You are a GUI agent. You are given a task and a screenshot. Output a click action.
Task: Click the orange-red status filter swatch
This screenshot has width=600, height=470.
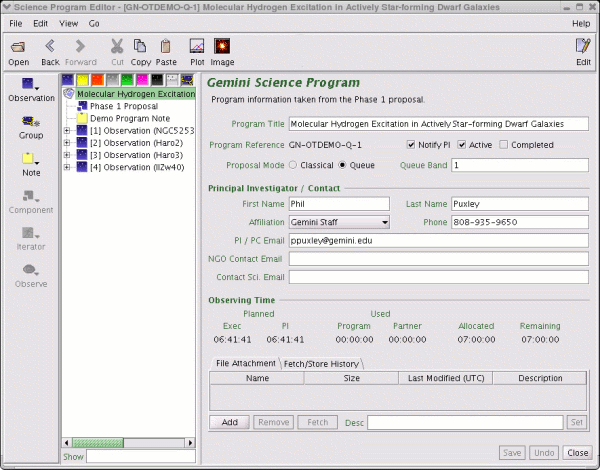pyautogui.click(x=98, y=80)
